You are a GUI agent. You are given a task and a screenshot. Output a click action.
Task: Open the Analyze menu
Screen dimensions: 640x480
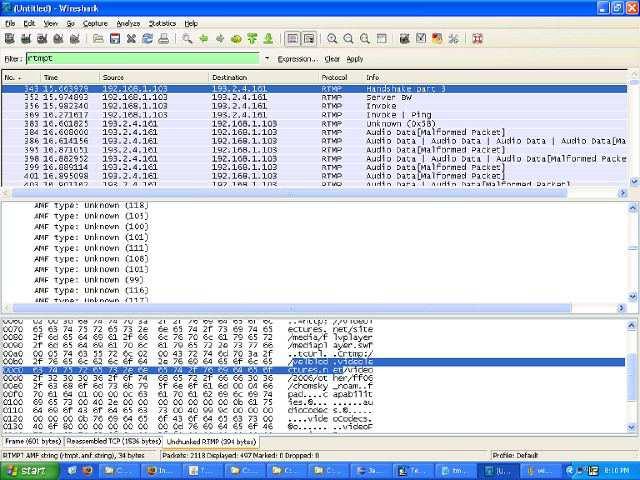(x=128, y=24)
